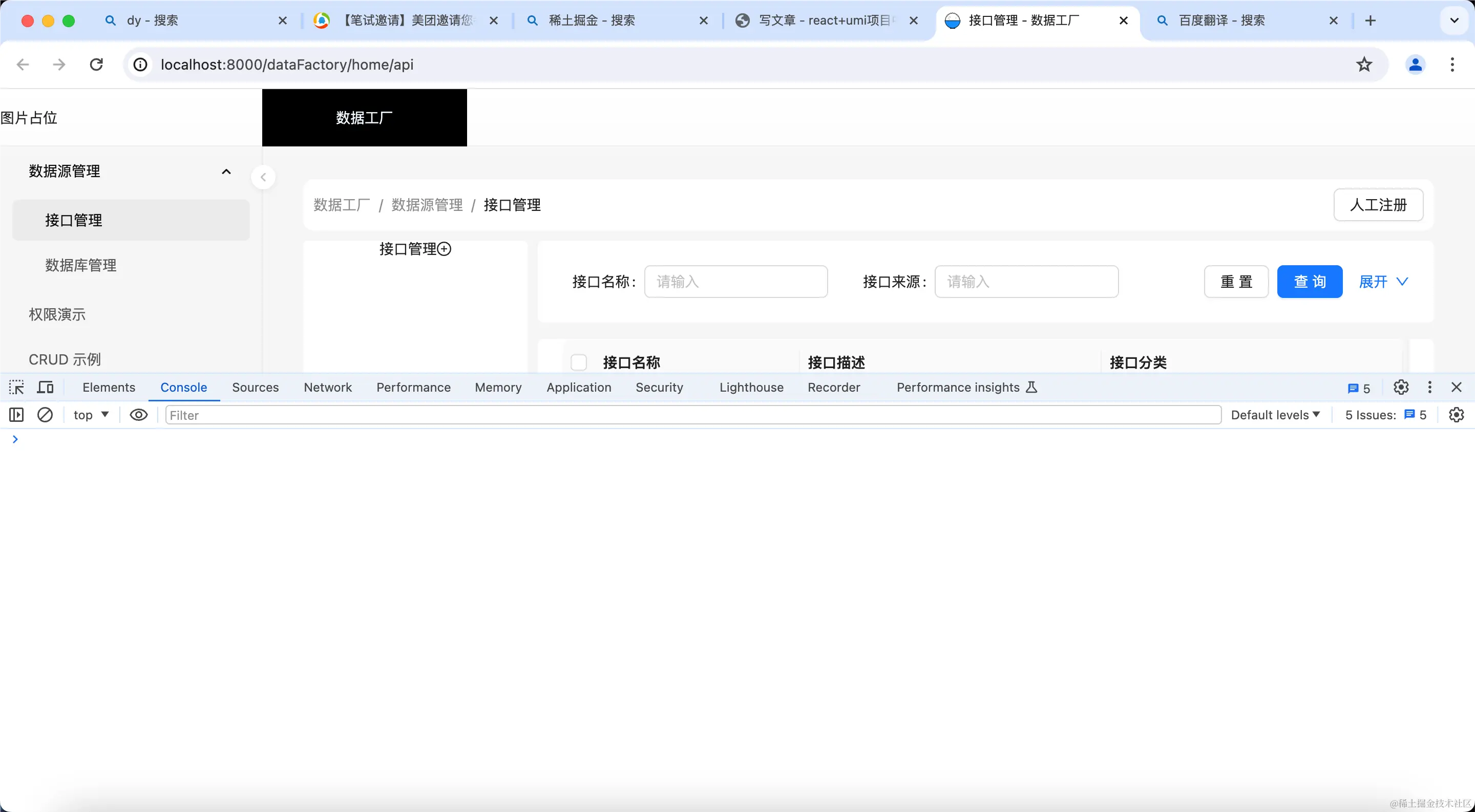The image size is (1475, 812).
Task: Open the issues counter showing 5 issues
Action: click(1386, 415)
